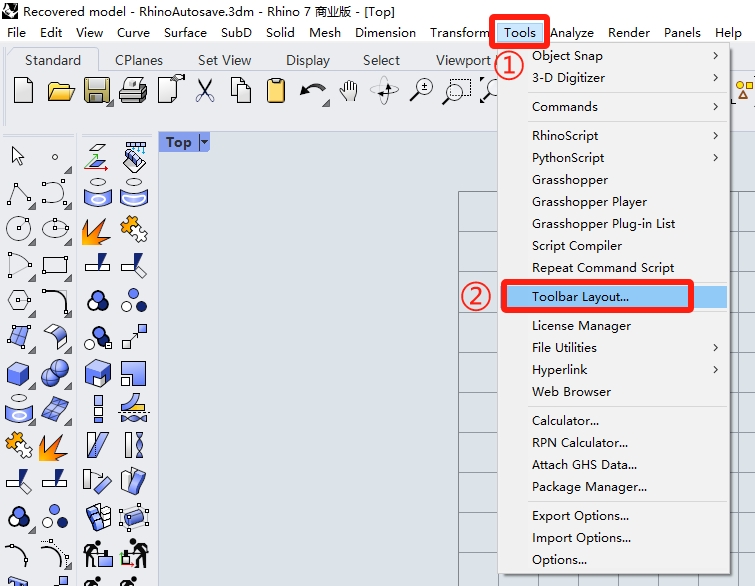Expand the Object Snap submenu
The height and width of the screenshot is (586, 755).
[x=716, y=56]
